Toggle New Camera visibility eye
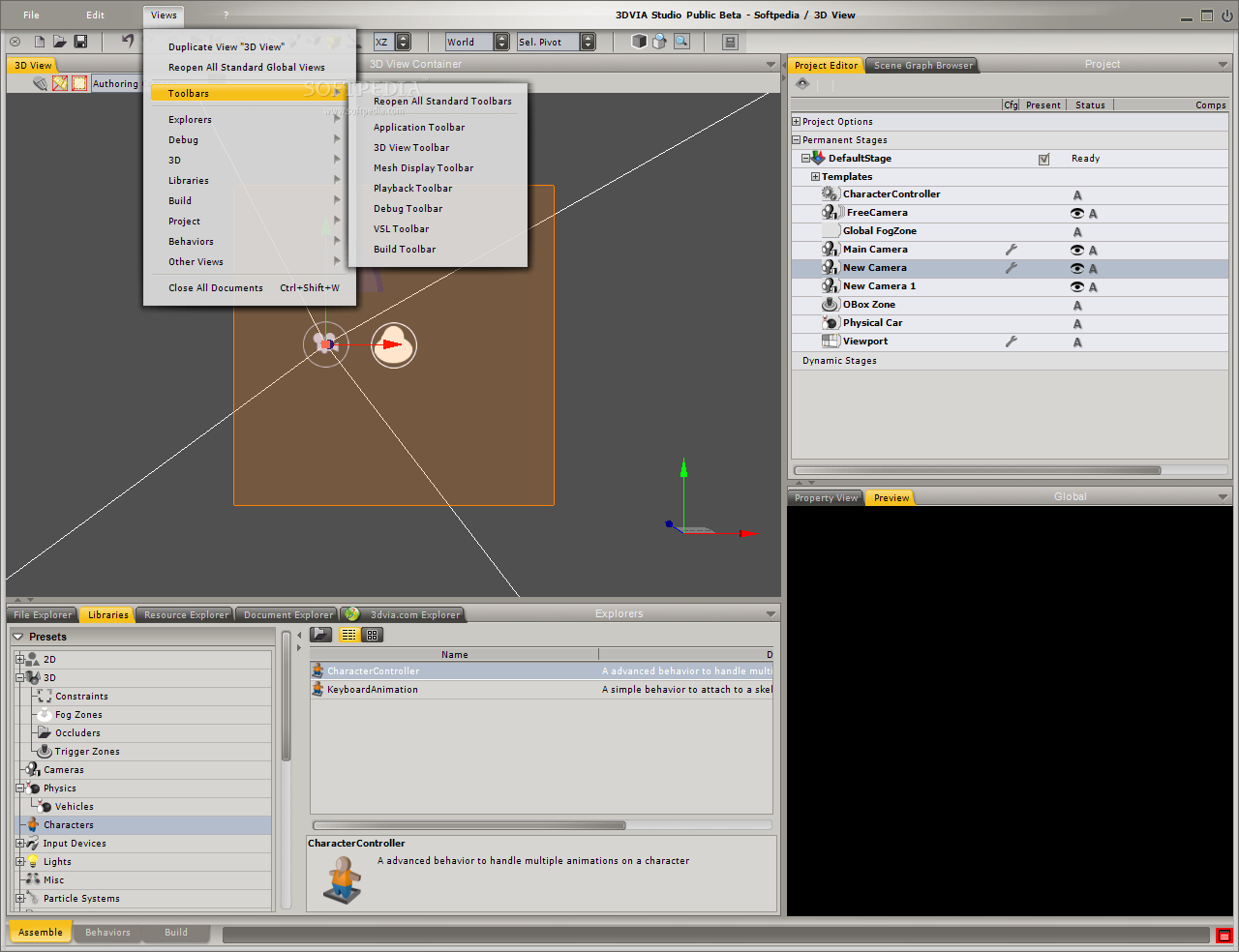This screenshot has height=952, width=1239. pyautogui.click(x=1076, y=269)
